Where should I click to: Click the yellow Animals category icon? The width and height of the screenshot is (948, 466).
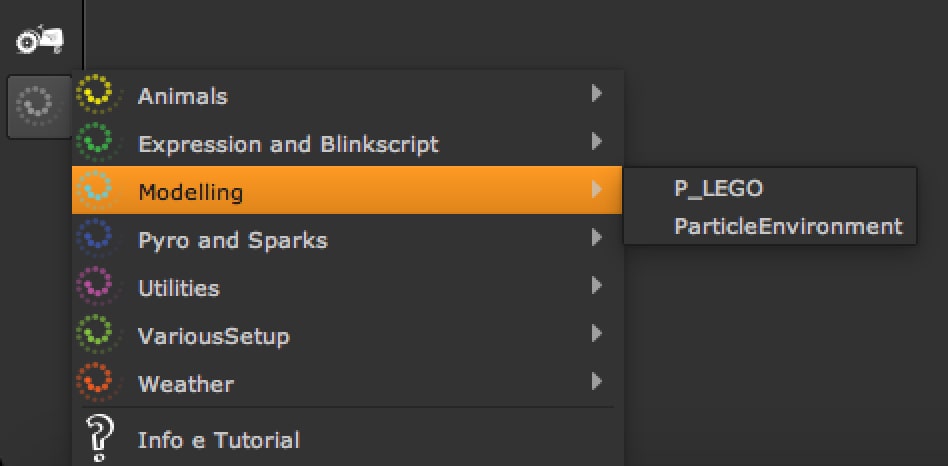(x=98, y=94)
